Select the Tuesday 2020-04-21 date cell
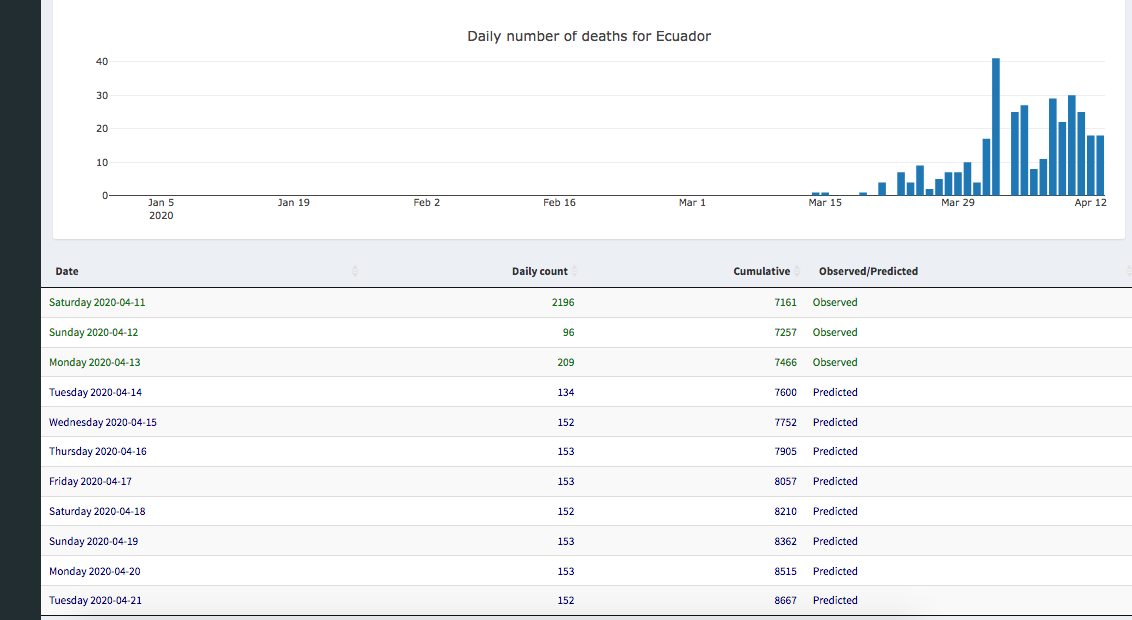 tap(95, 600)
